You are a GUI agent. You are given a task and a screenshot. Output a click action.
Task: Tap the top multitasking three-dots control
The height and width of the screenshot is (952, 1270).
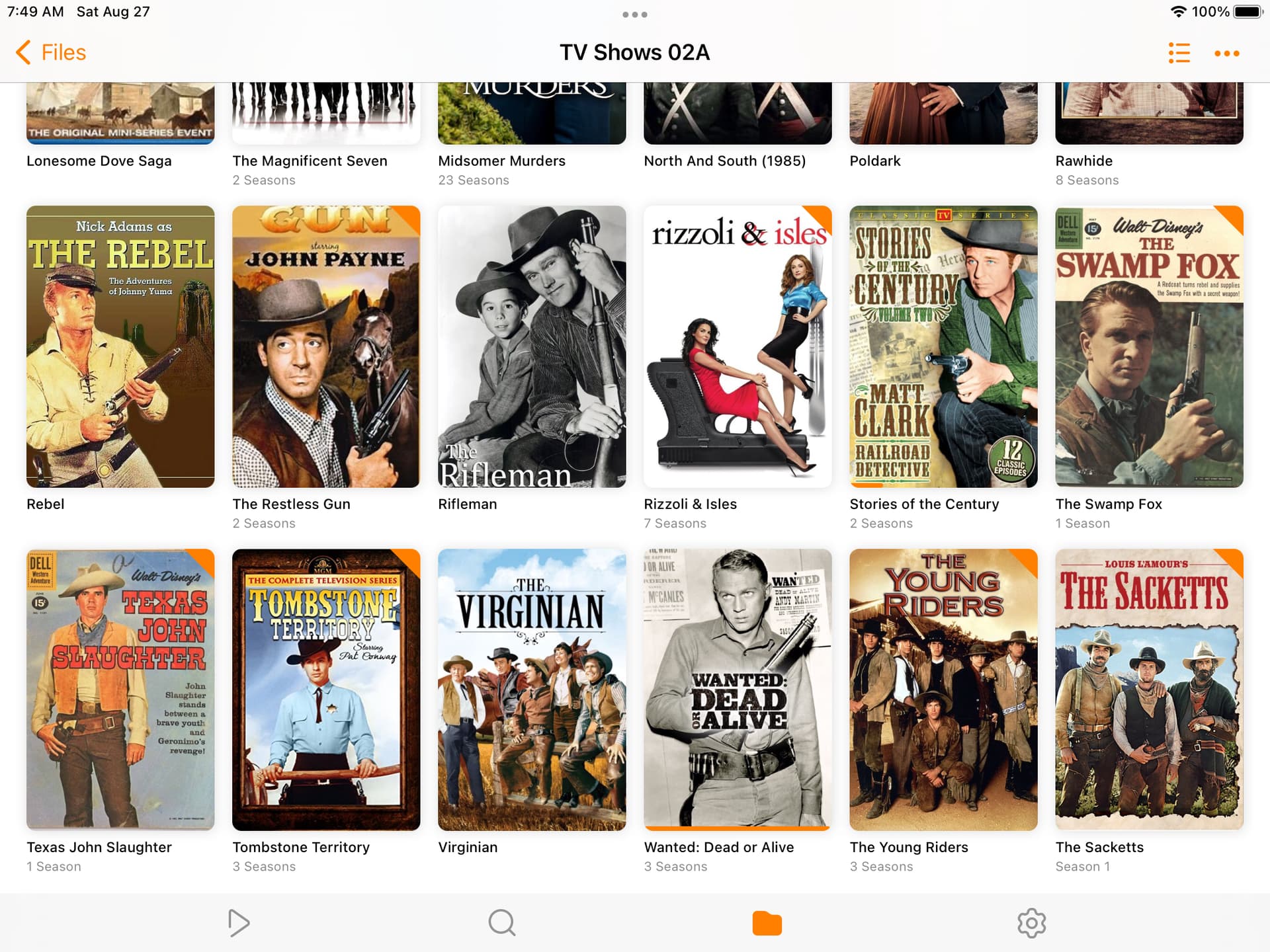pyautogui.click(x=634, y=15)
